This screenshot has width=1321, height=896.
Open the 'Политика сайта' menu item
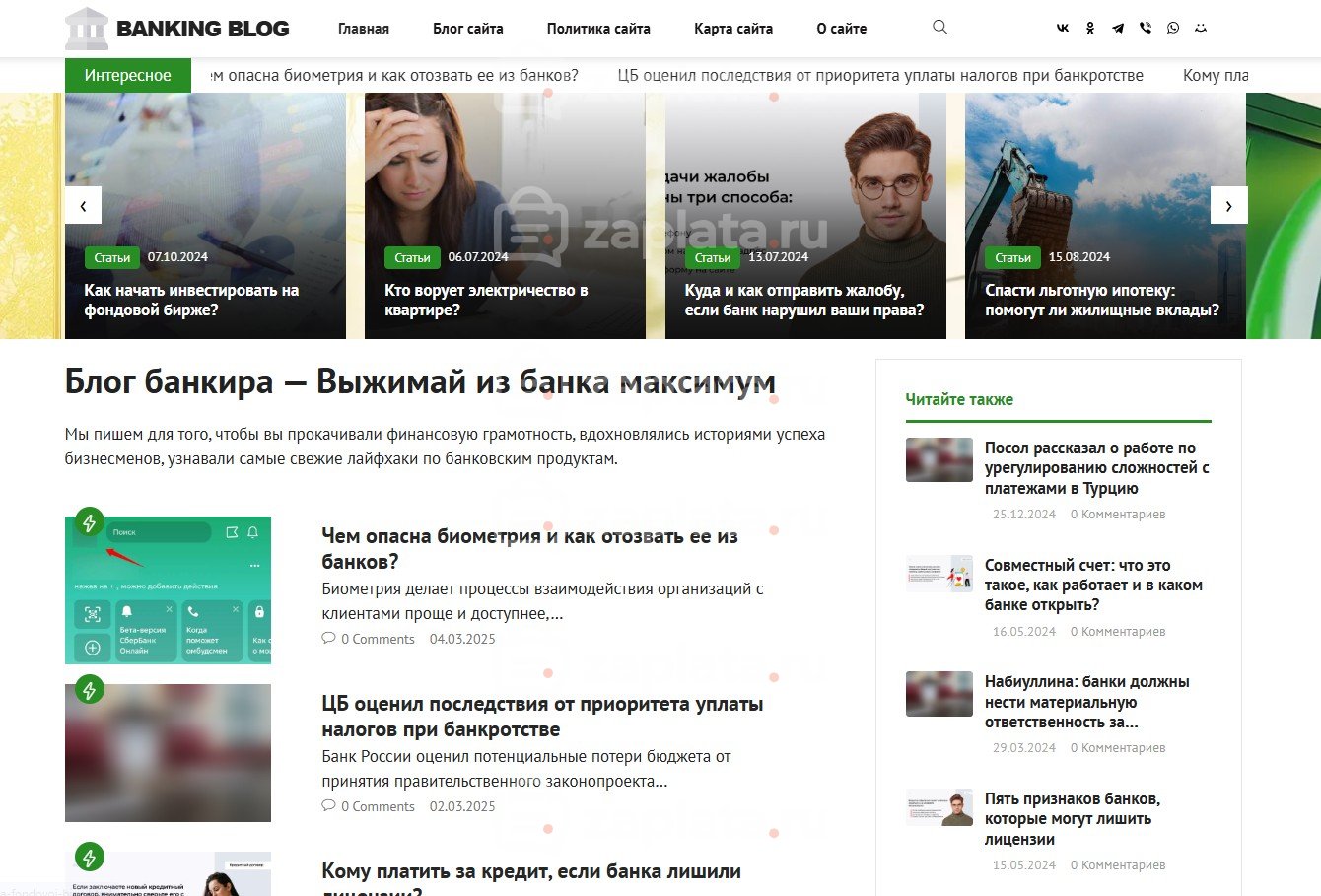click(x=598, y=29)
